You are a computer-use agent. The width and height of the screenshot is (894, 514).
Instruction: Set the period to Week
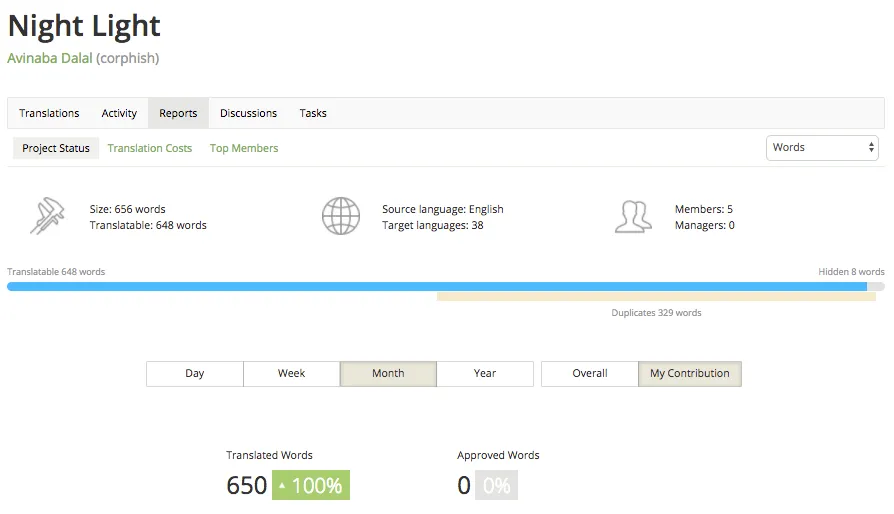(x=291, y=373)
